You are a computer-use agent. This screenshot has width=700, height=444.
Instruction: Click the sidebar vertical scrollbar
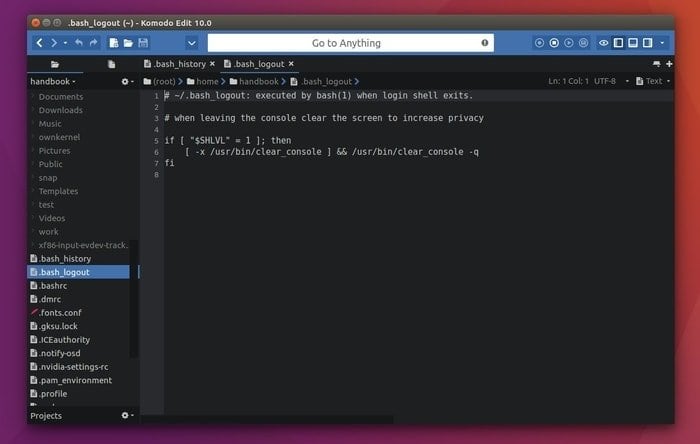point(133,299)
